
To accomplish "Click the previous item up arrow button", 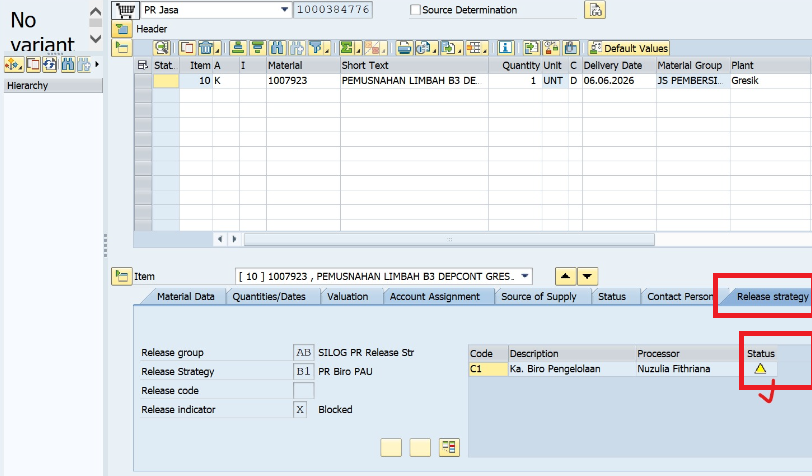I will click(x=566, y=276).
